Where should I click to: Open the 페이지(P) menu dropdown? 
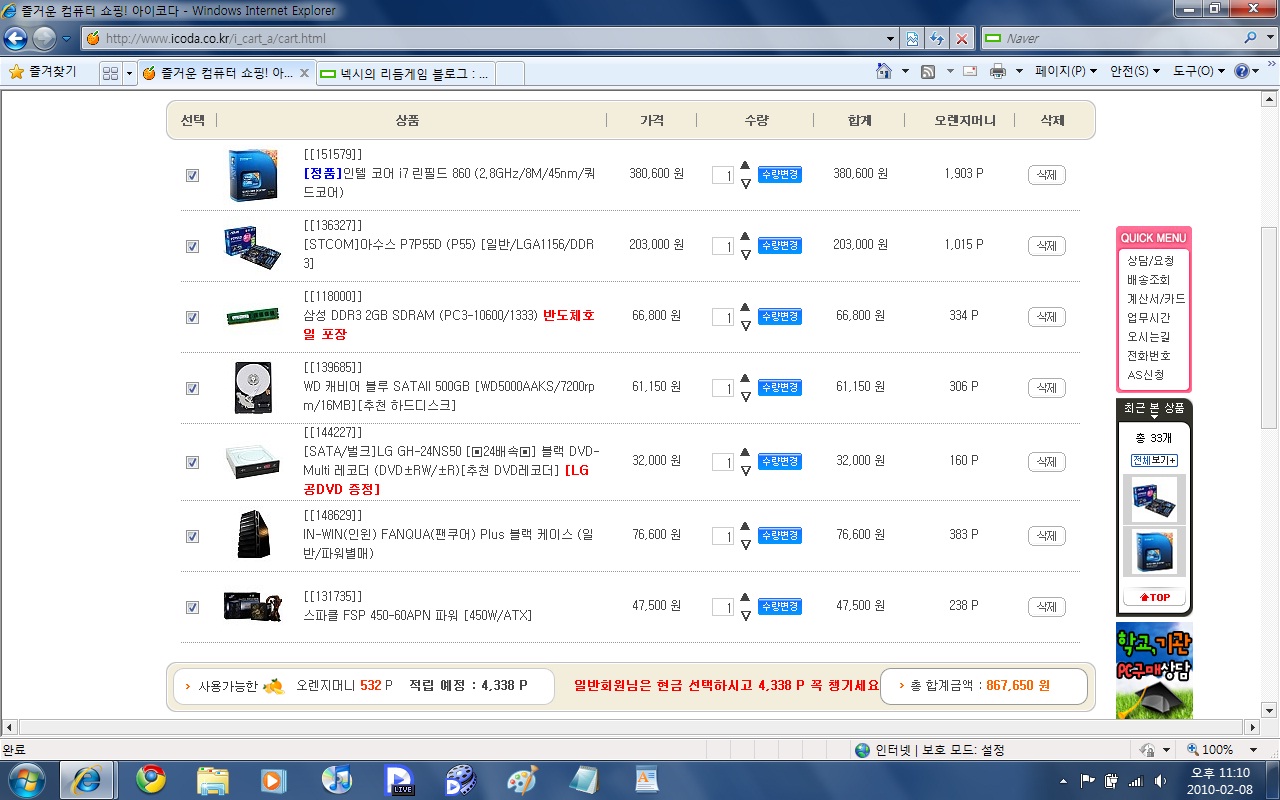pos(1066,72)
